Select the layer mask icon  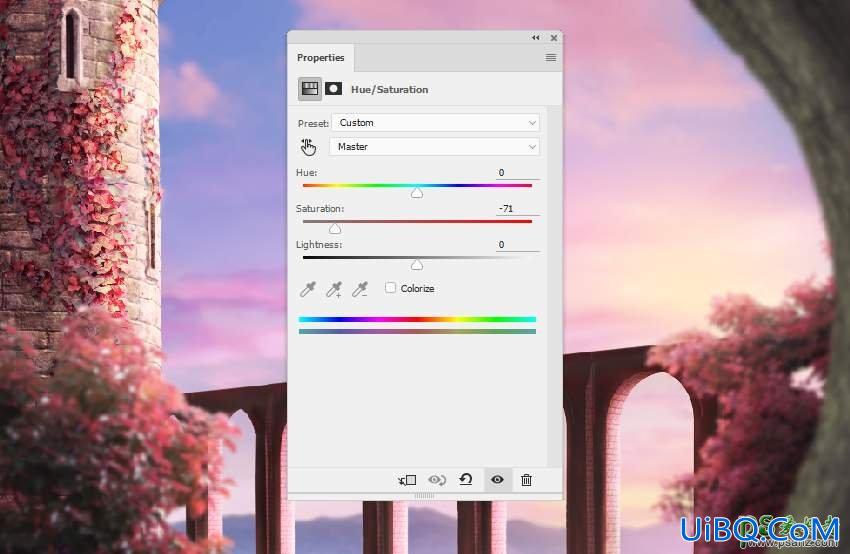point(333,89)
